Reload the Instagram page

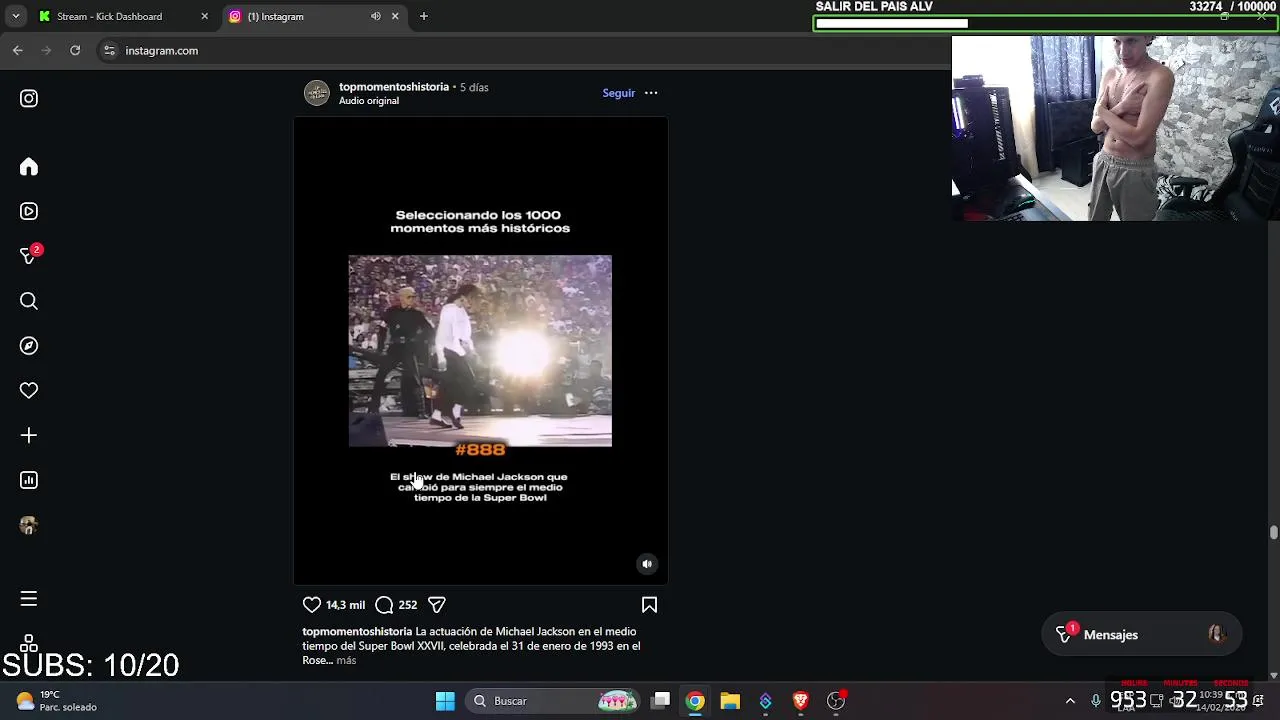[75, 50]
